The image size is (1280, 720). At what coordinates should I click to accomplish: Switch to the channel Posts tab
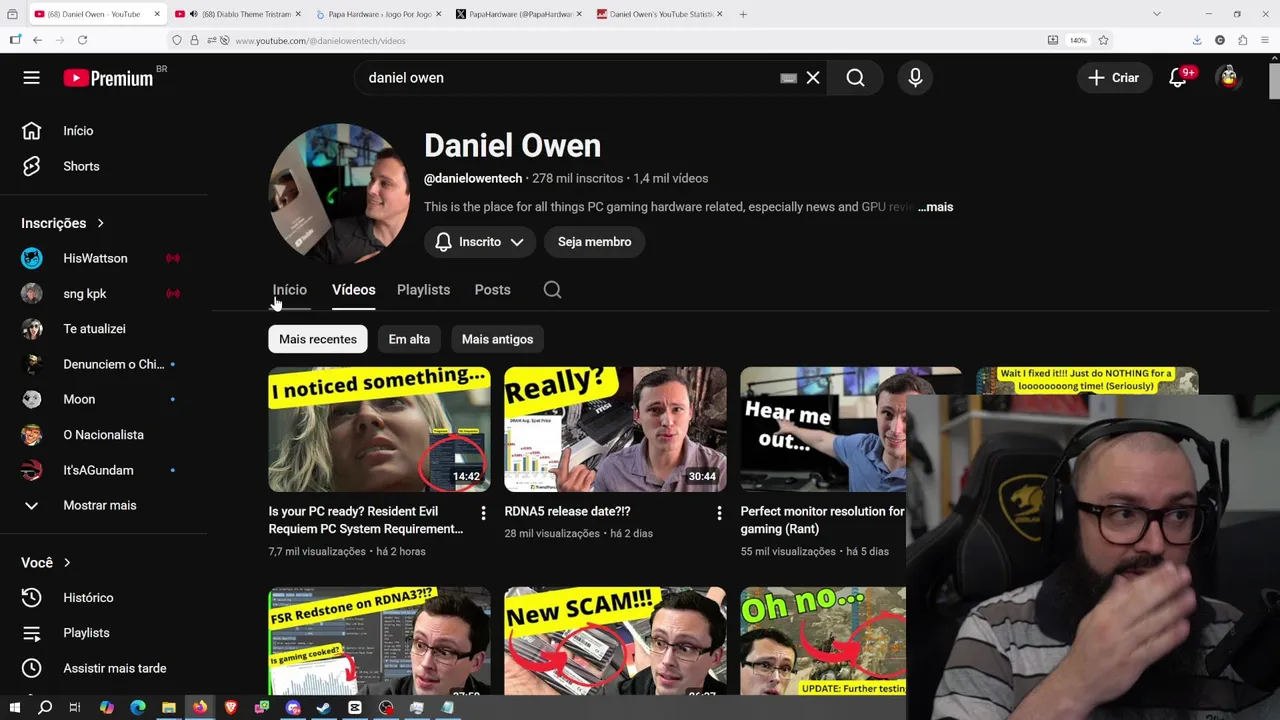coord(492,290)
